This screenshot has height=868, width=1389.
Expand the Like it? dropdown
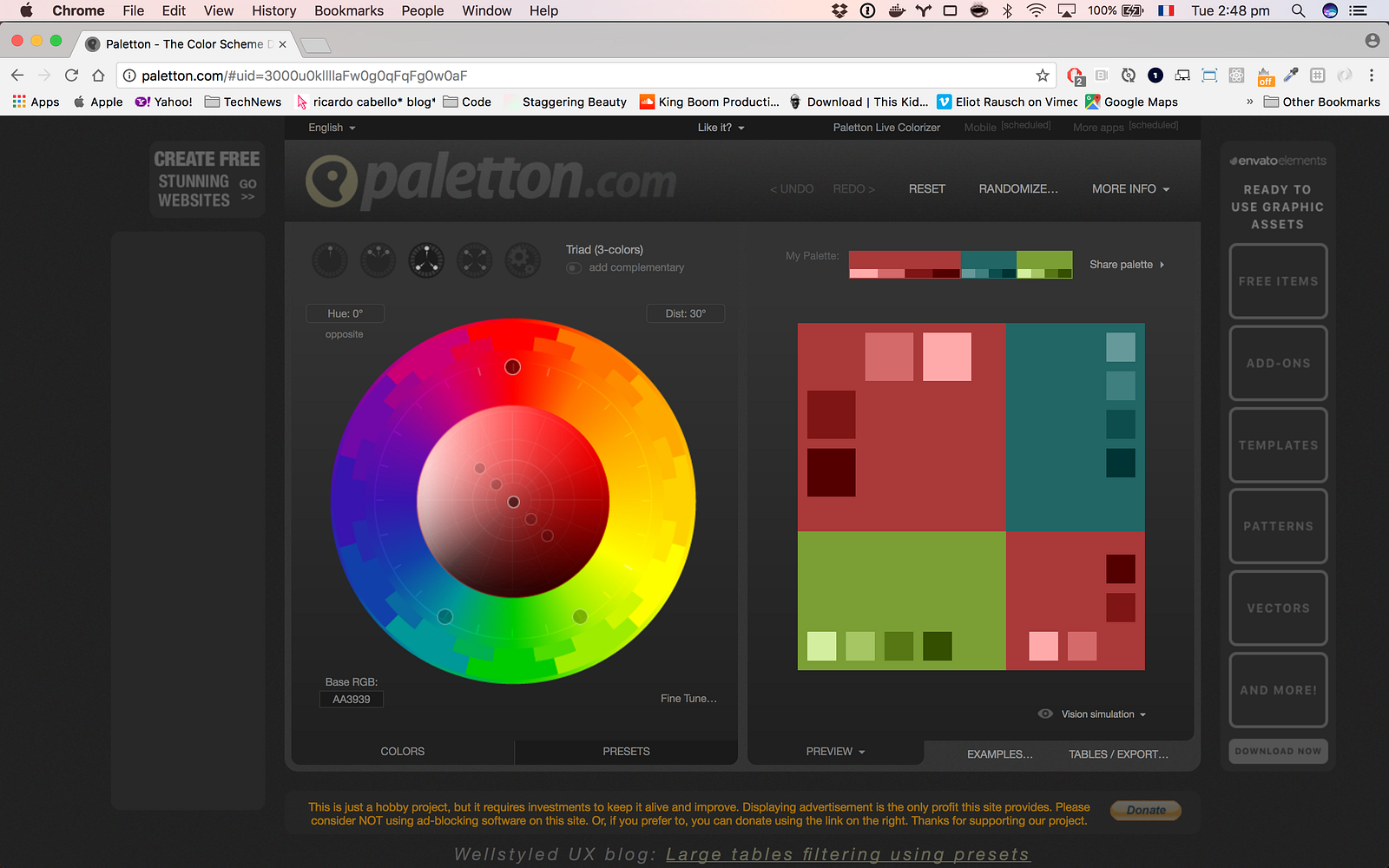pos(721,128)
